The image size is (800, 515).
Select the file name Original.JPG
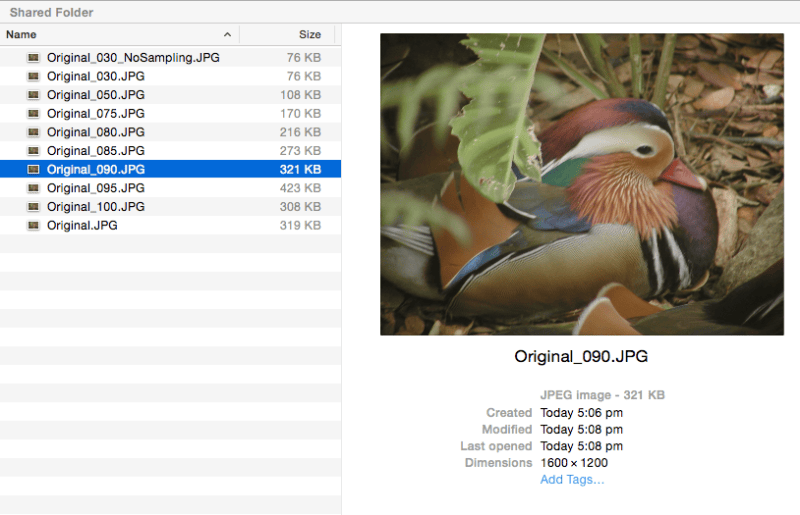(82, 225)
